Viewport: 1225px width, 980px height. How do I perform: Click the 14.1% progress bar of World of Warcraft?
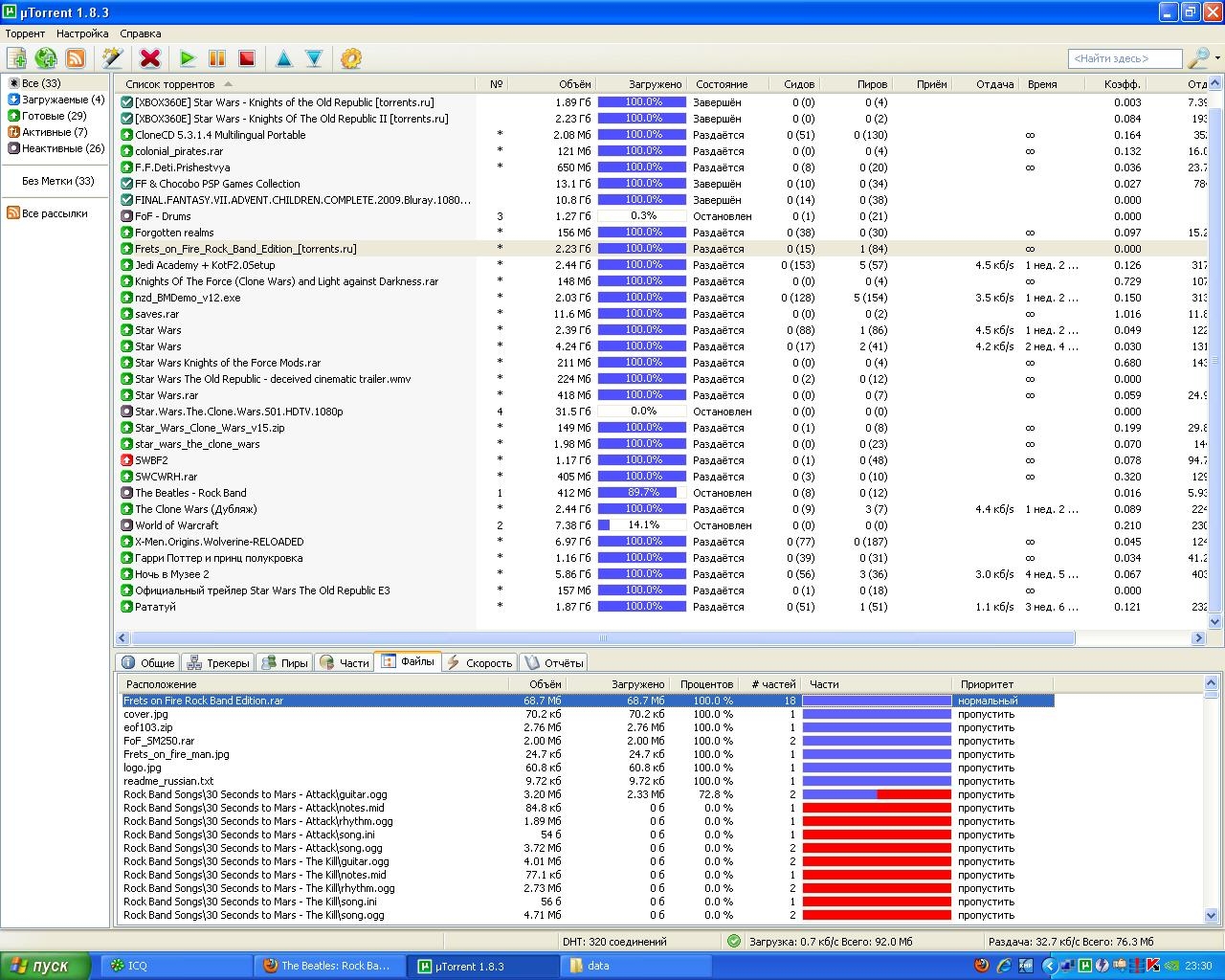coord(642,525)
